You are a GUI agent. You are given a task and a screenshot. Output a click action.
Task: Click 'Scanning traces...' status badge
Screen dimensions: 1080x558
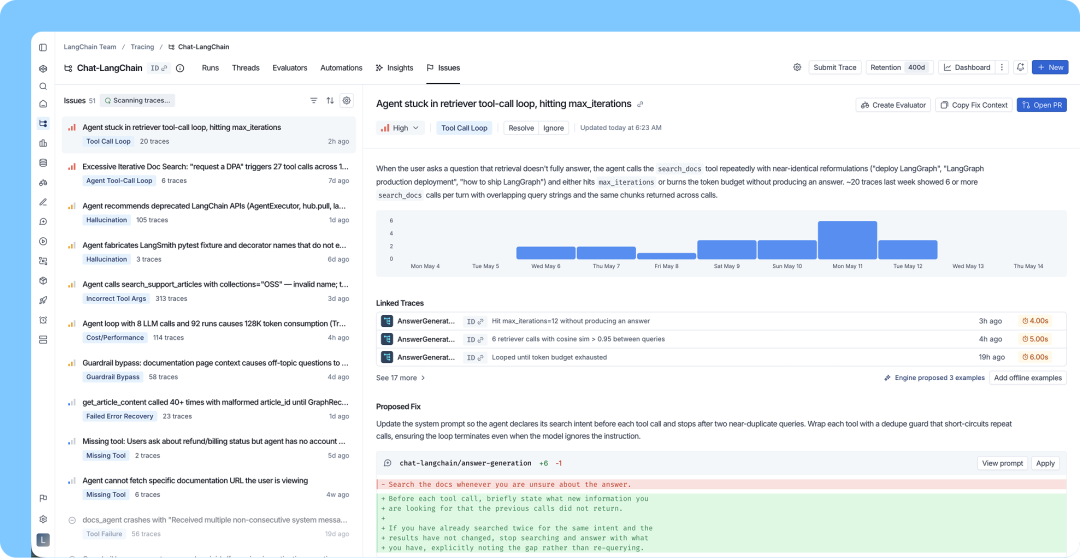point(138,101)
